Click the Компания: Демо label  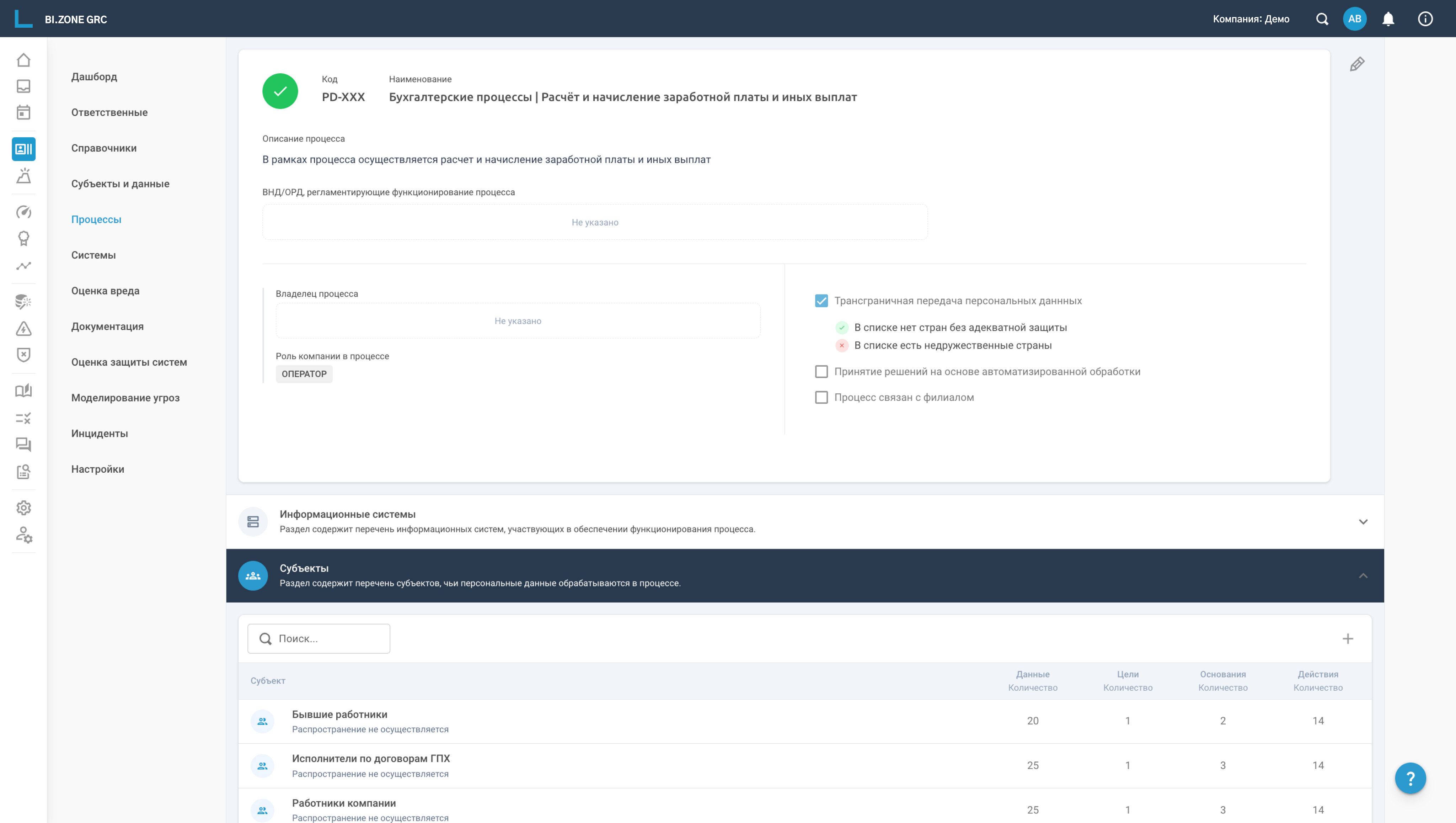1250,19
